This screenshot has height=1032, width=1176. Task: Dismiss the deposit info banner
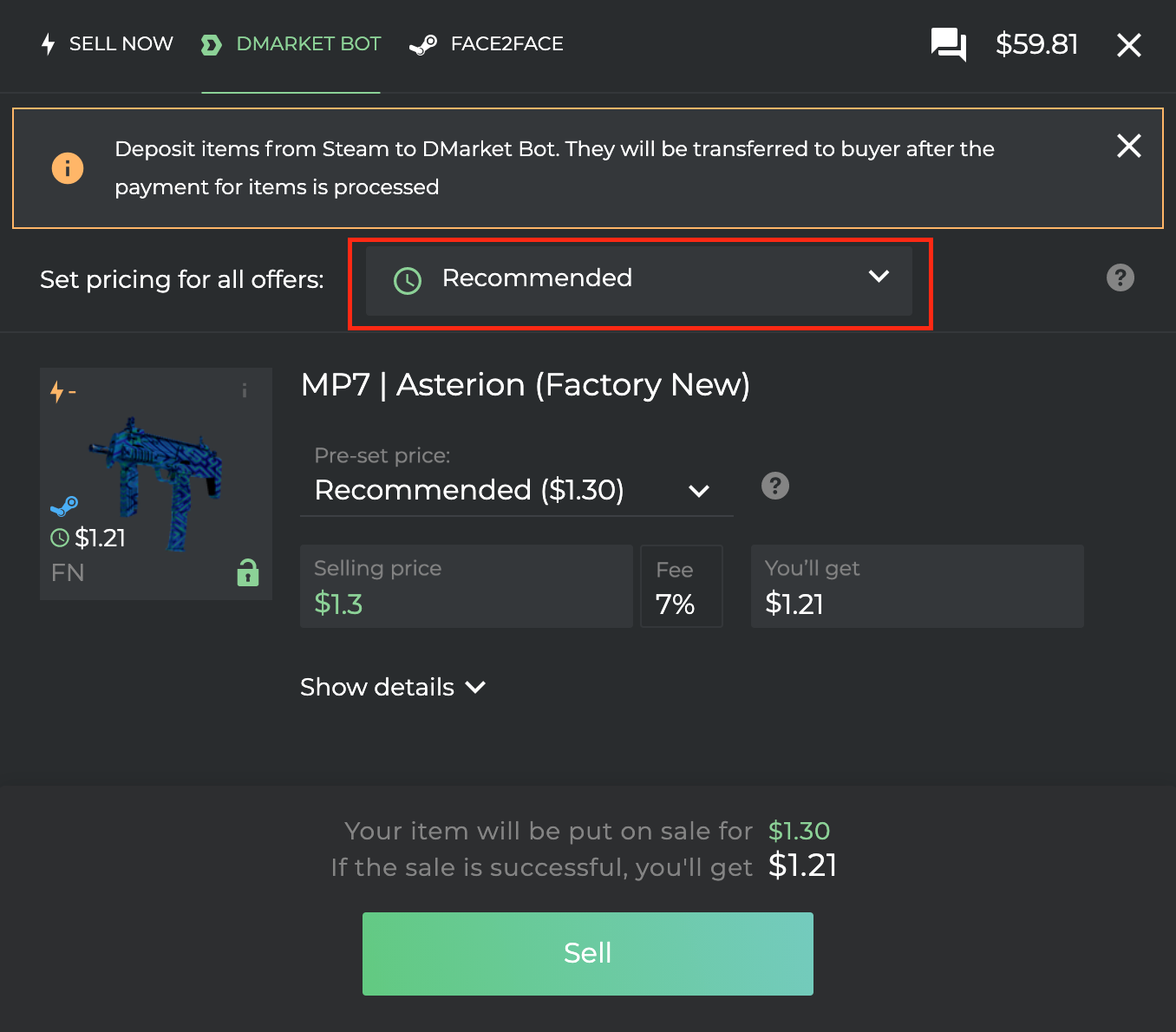(1128, 146)
